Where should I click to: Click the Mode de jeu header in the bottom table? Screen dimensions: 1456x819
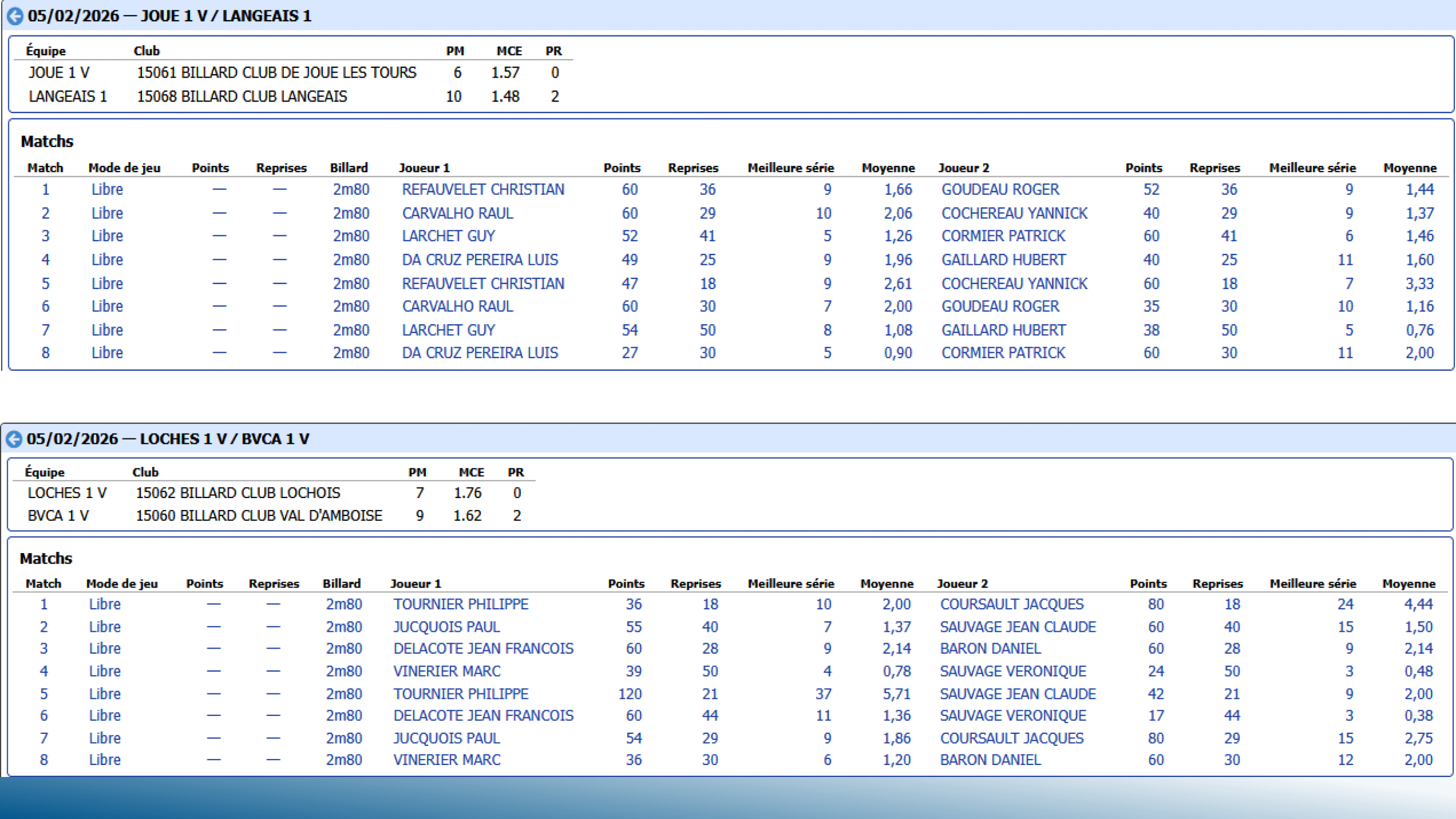122,583
